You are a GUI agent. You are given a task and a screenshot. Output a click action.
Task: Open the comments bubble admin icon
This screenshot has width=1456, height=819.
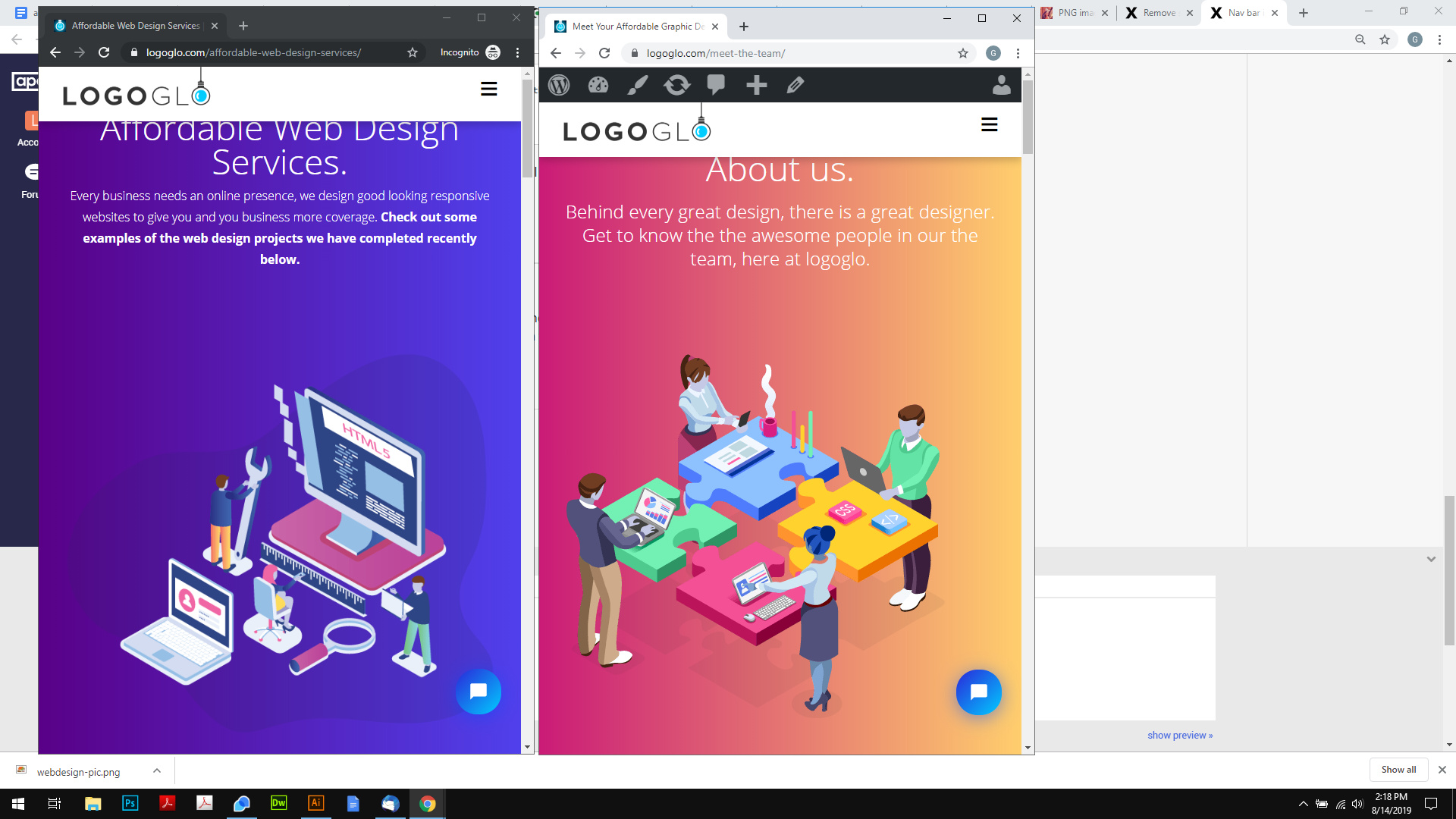pos(716,85)
